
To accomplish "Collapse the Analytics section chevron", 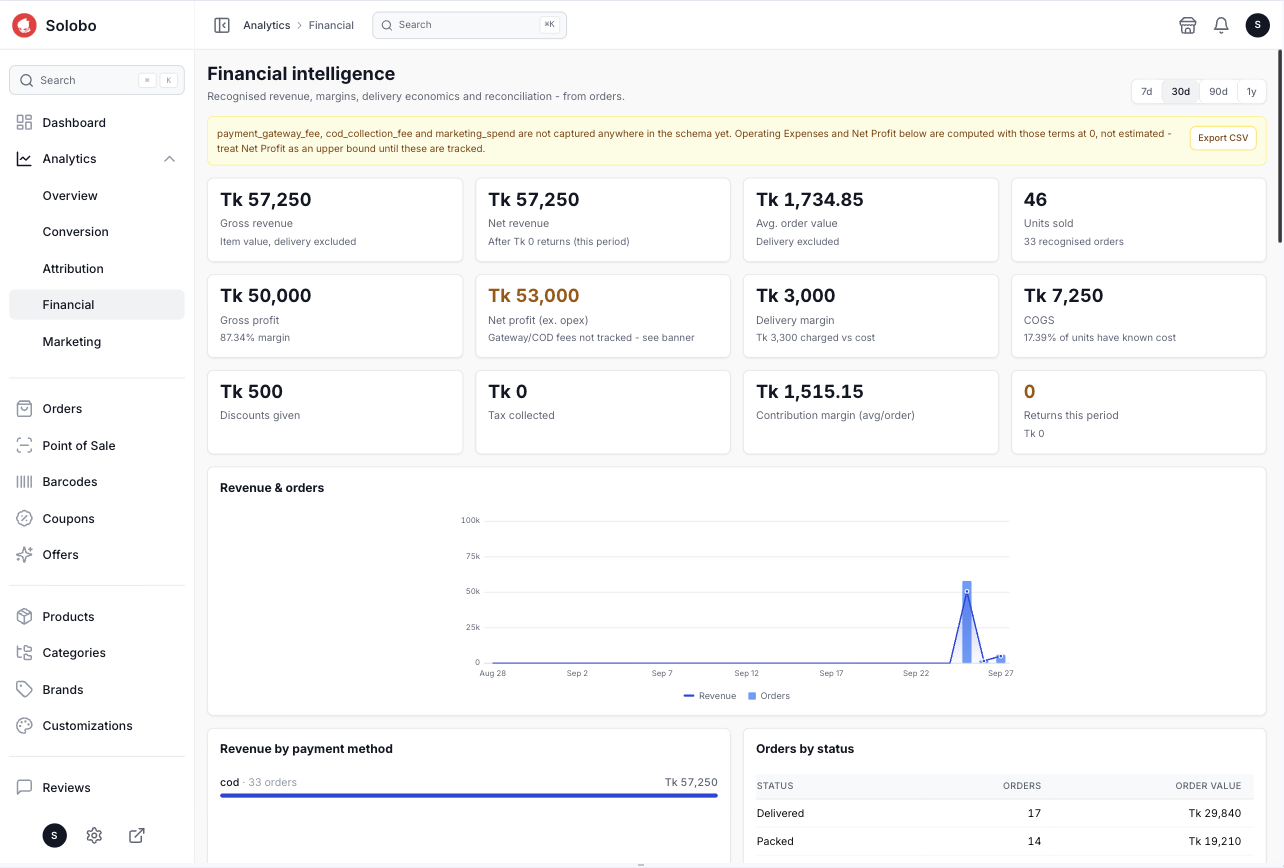I will 170,159.
